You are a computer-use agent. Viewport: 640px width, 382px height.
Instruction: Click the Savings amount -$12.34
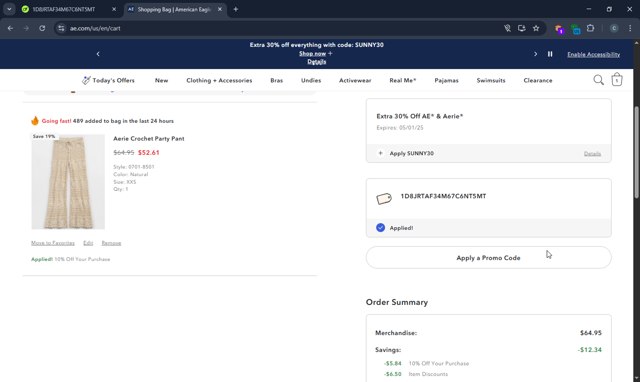[589, 349]
